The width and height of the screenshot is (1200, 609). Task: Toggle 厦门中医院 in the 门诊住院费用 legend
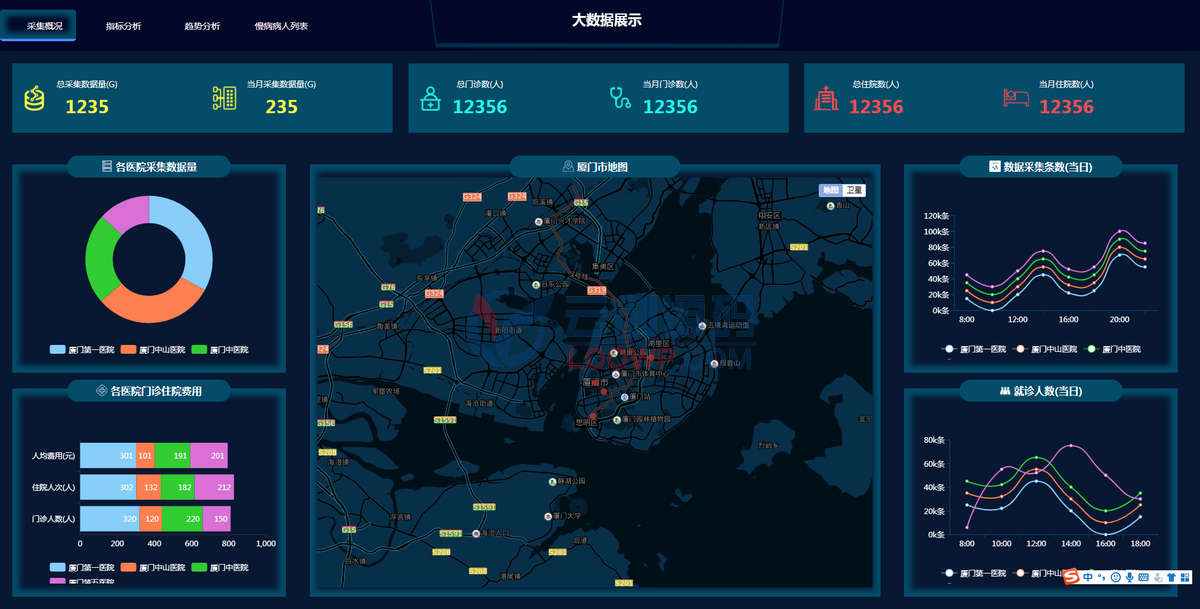tap(219, 567)
